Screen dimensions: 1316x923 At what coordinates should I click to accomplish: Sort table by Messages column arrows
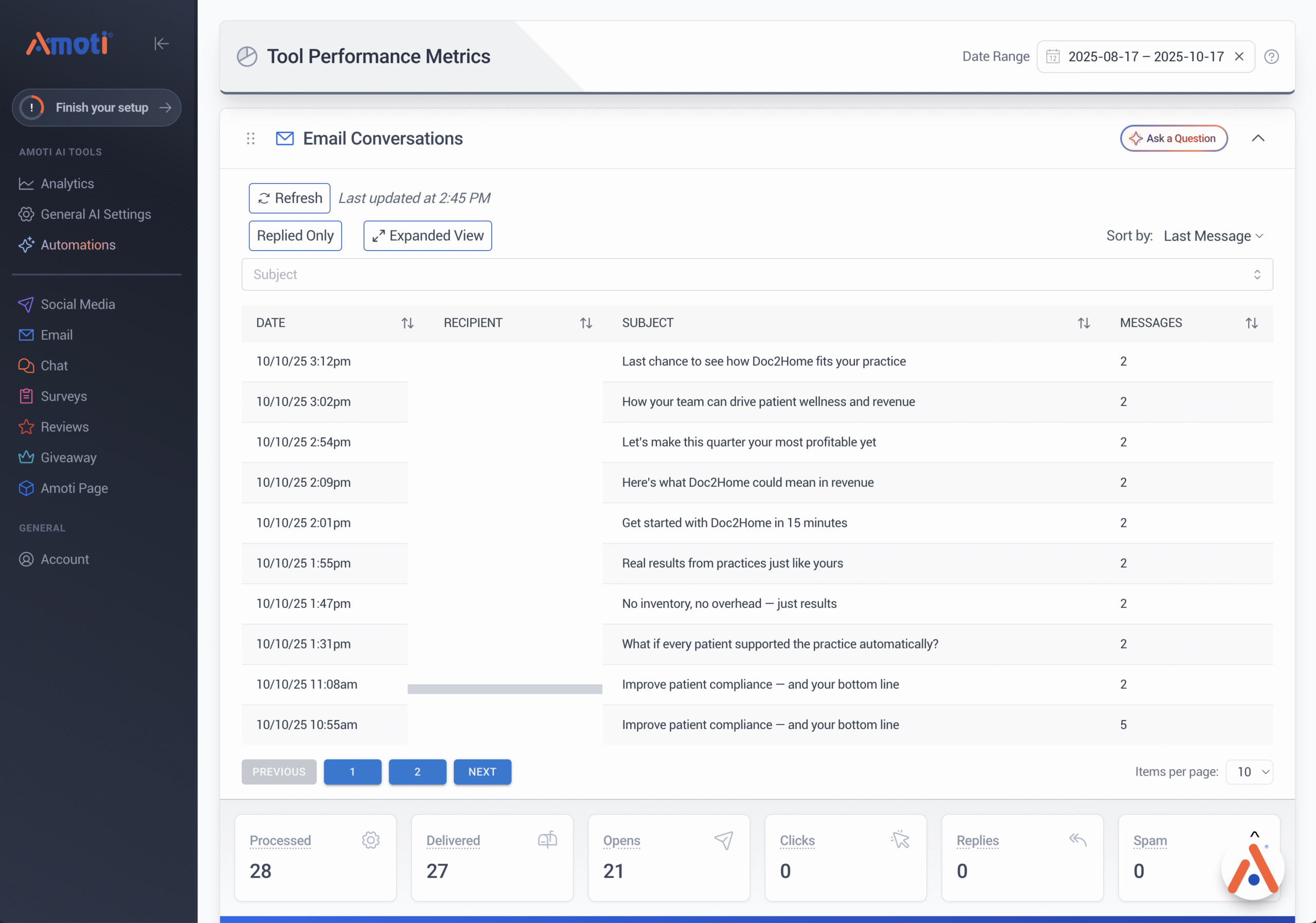click(x=1251, y=323)
